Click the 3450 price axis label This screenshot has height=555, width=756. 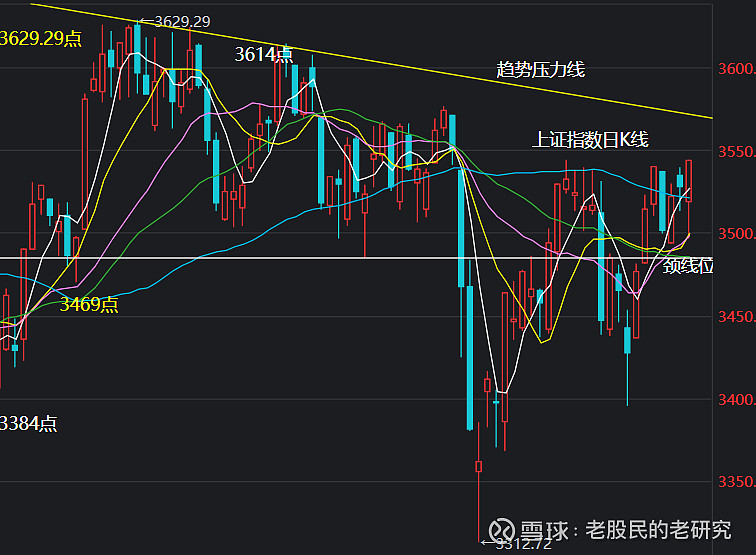pyautogui.click(x=737, y=317)
